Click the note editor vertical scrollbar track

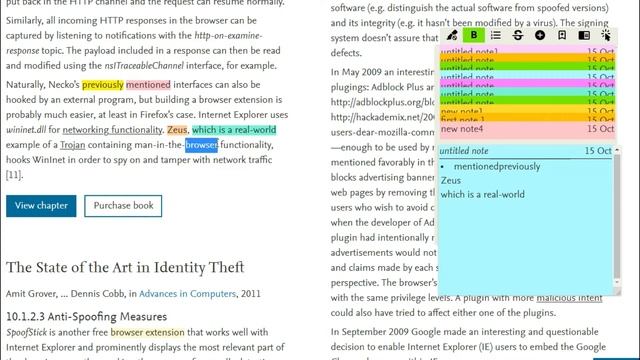617,216
